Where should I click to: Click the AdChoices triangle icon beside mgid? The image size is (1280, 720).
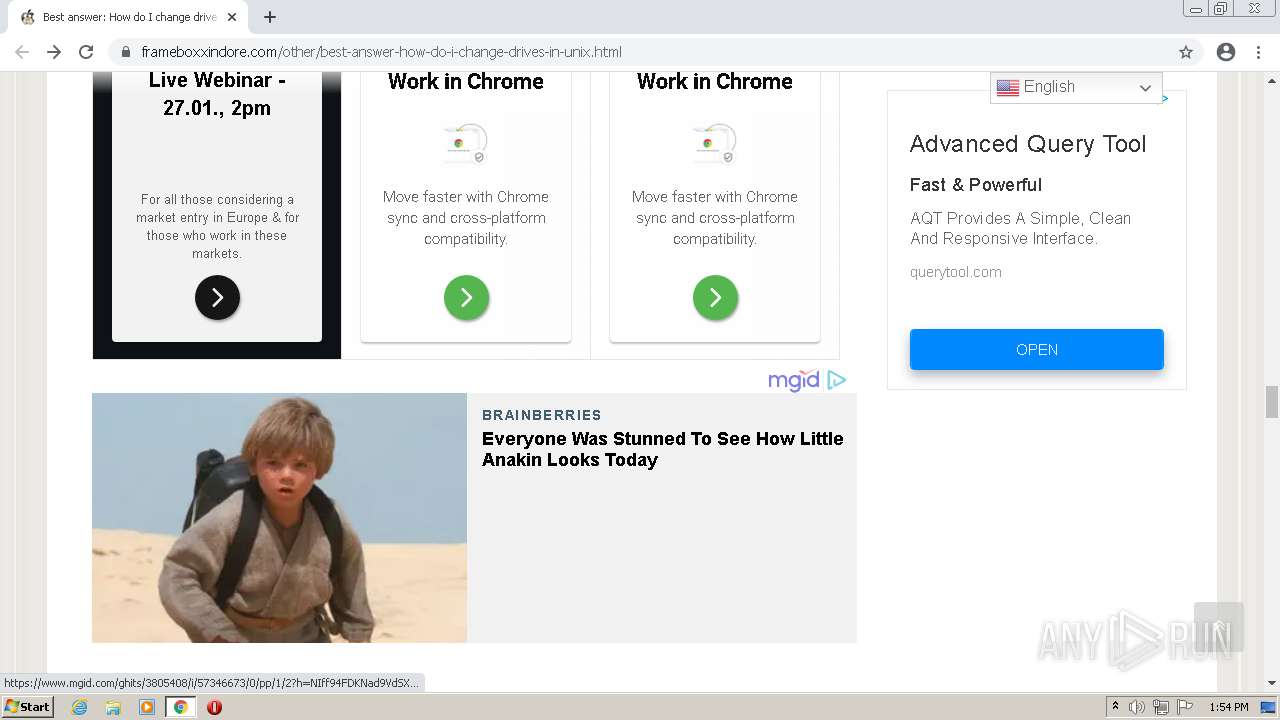click(x=837, y=380)
